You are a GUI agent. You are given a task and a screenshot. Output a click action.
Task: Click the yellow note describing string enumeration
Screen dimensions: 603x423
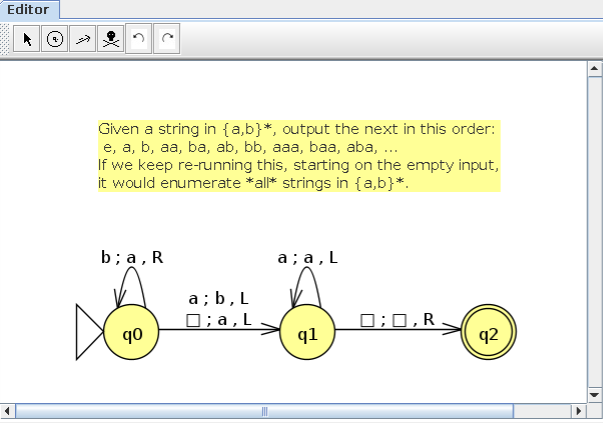coord(299,156)
